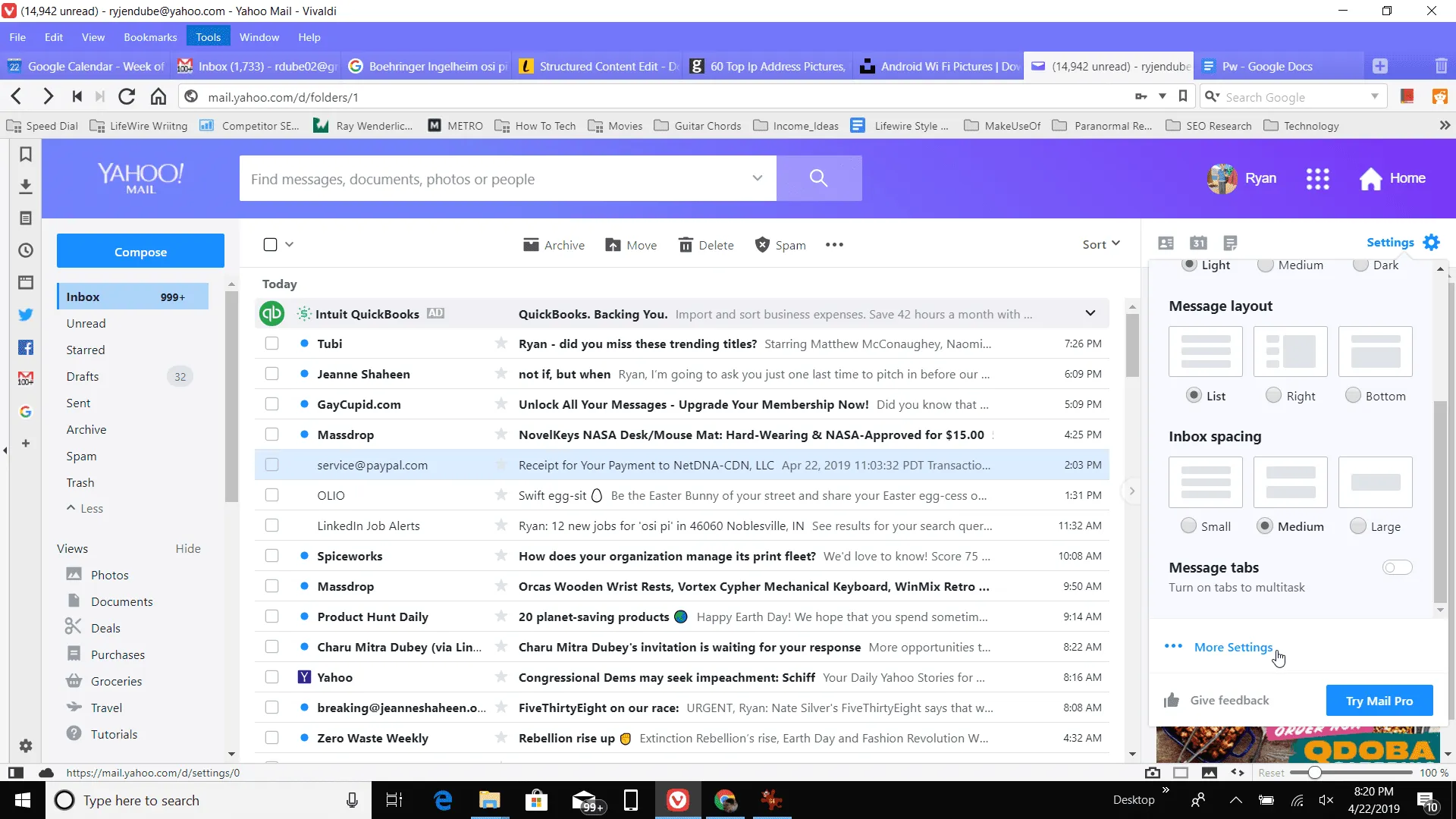
Task: Open Calendar icon in right rail
Action: (x=1198, y=243)
